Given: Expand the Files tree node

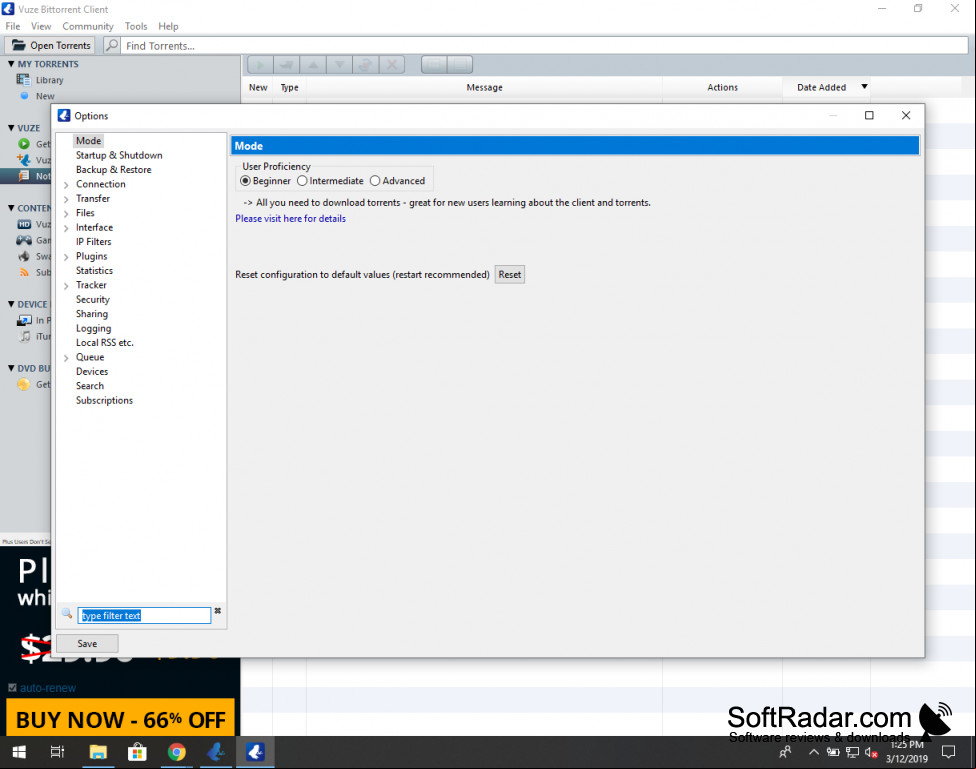Looking at the screenshot, I should click(67, 214).
